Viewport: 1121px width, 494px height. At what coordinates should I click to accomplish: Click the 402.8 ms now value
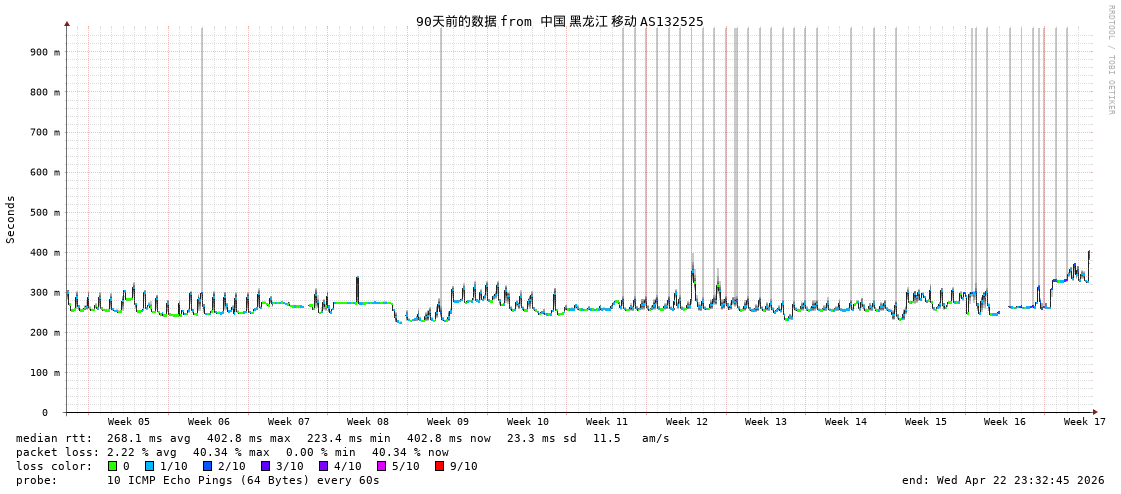tap(449, 438)
